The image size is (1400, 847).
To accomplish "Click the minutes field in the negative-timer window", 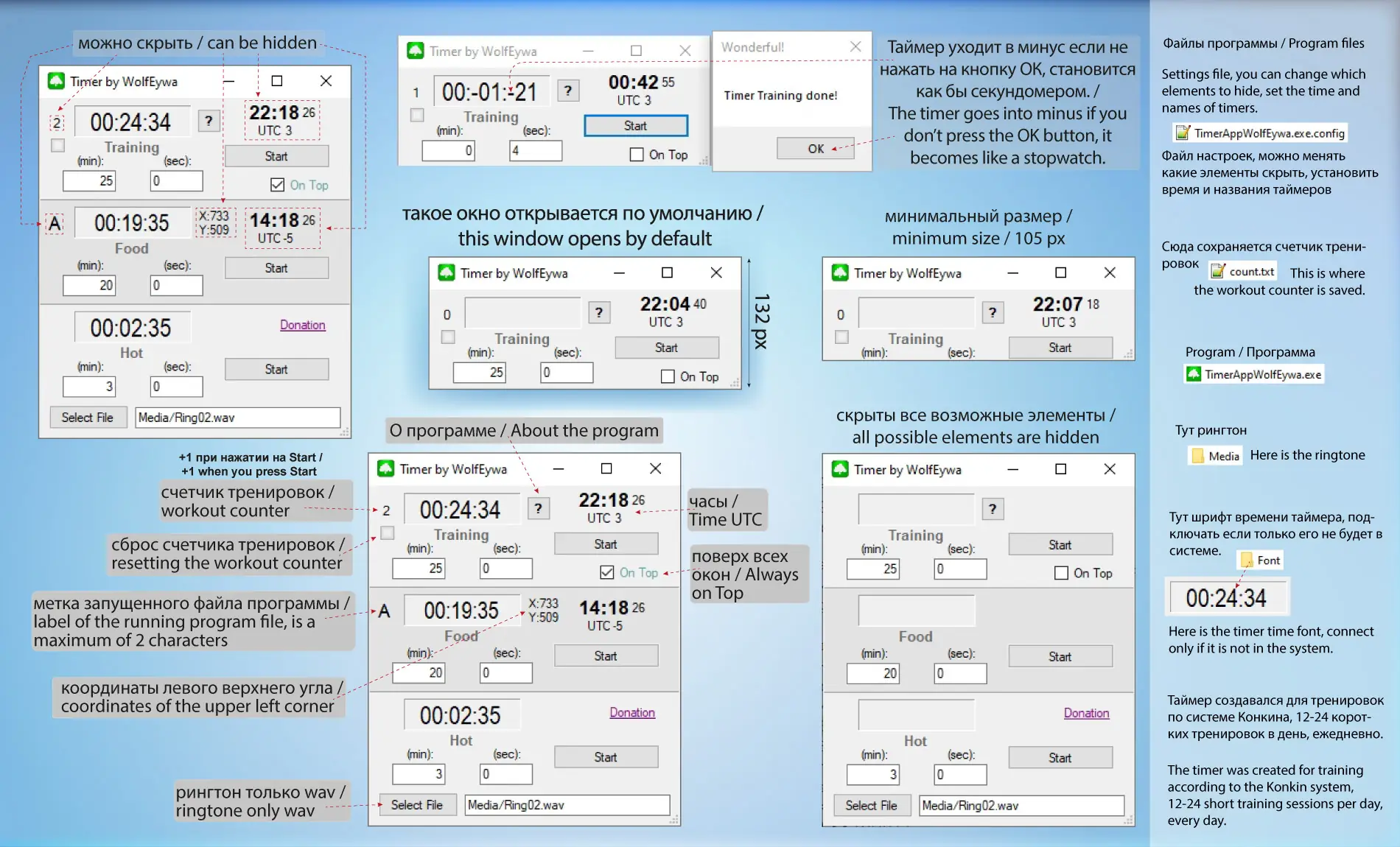I will (x=449, y=151).
